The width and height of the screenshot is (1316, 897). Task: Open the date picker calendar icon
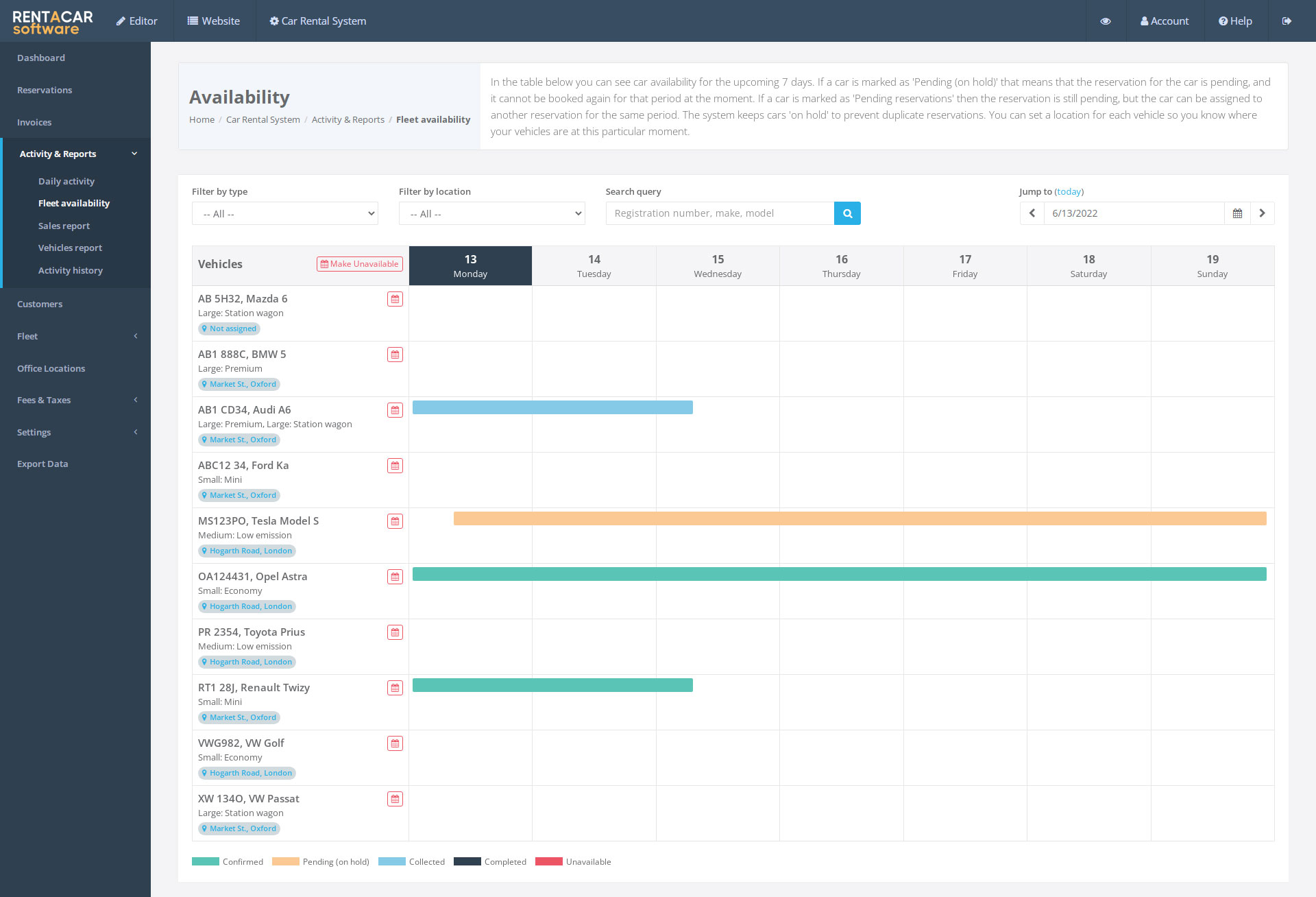pyautogui.click(x=1237, y=213)
